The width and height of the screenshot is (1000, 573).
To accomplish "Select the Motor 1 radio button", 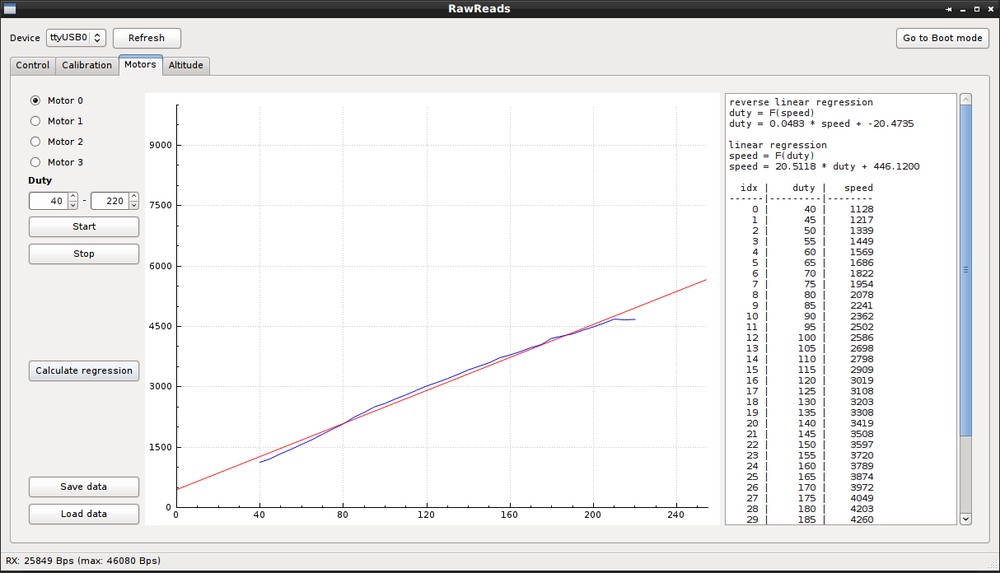I will click(36, 121).
